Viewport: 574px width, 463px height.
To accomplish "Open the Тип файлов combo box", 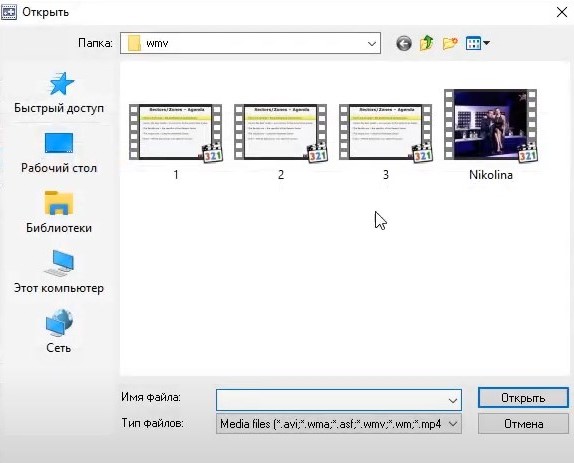I will point(339,424).
